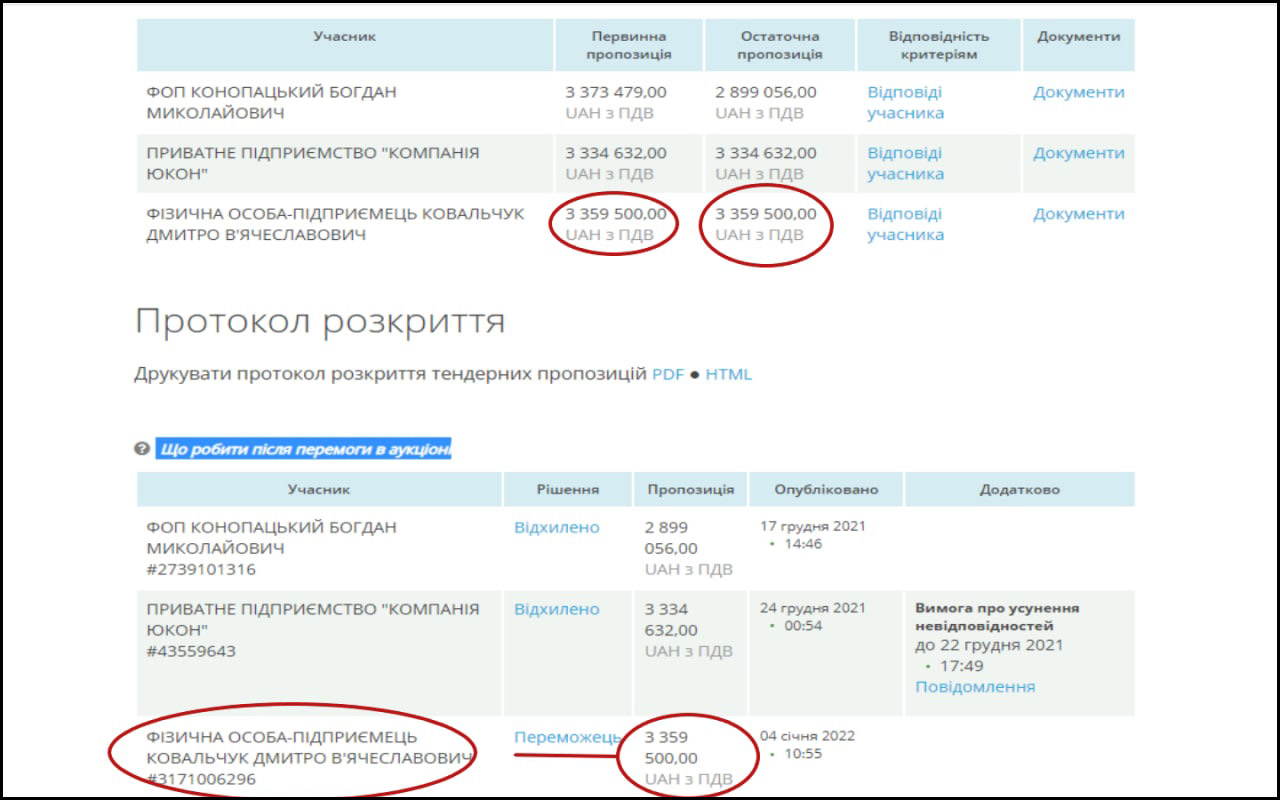
Task: Open PDF version of disclosure protocol
Action: coord(668,375)
